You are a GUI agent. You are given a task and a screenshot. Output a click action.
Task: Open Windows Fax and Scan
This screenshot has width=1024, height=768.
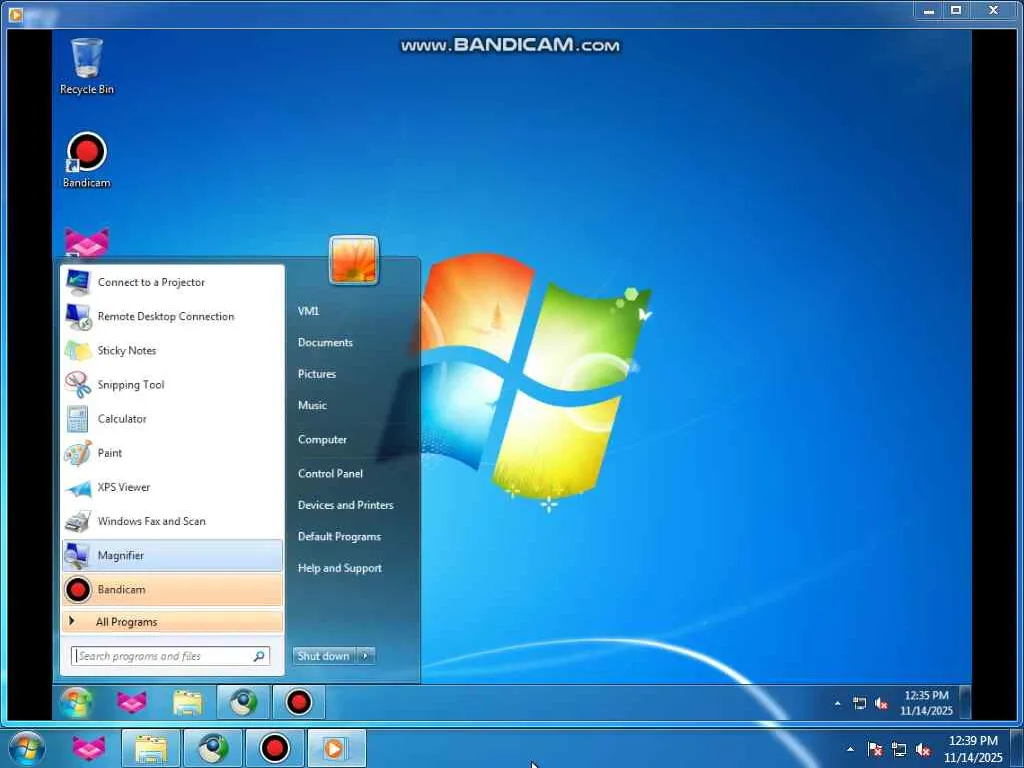(172, 521)
